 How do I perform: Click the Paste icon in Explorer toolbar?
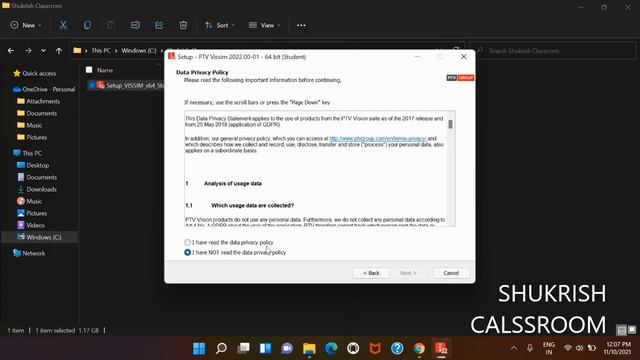(111, 25)
